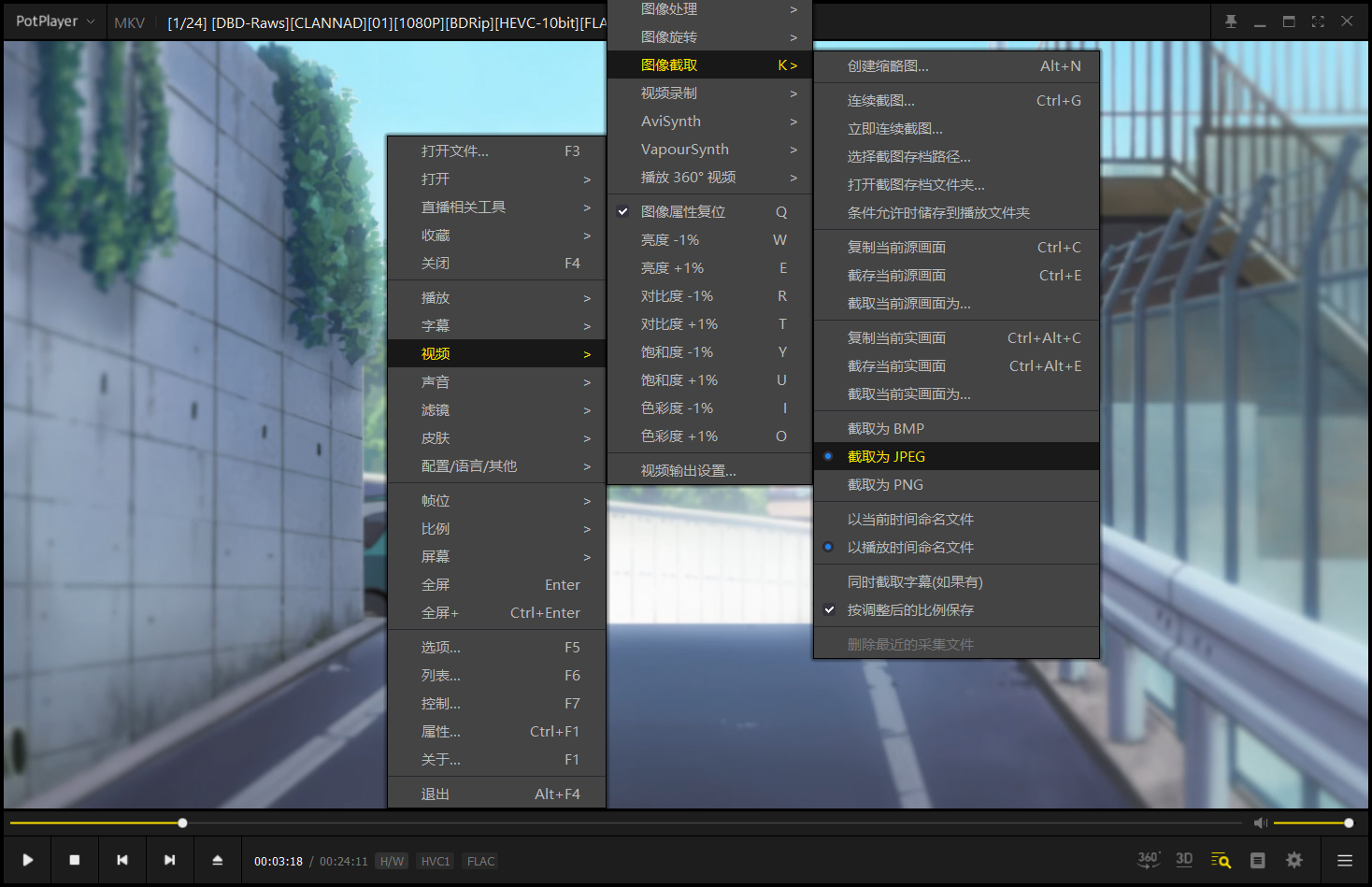Mute audio with the speaker icon
Screen dimensions: 1372x887
[1260, 823]
